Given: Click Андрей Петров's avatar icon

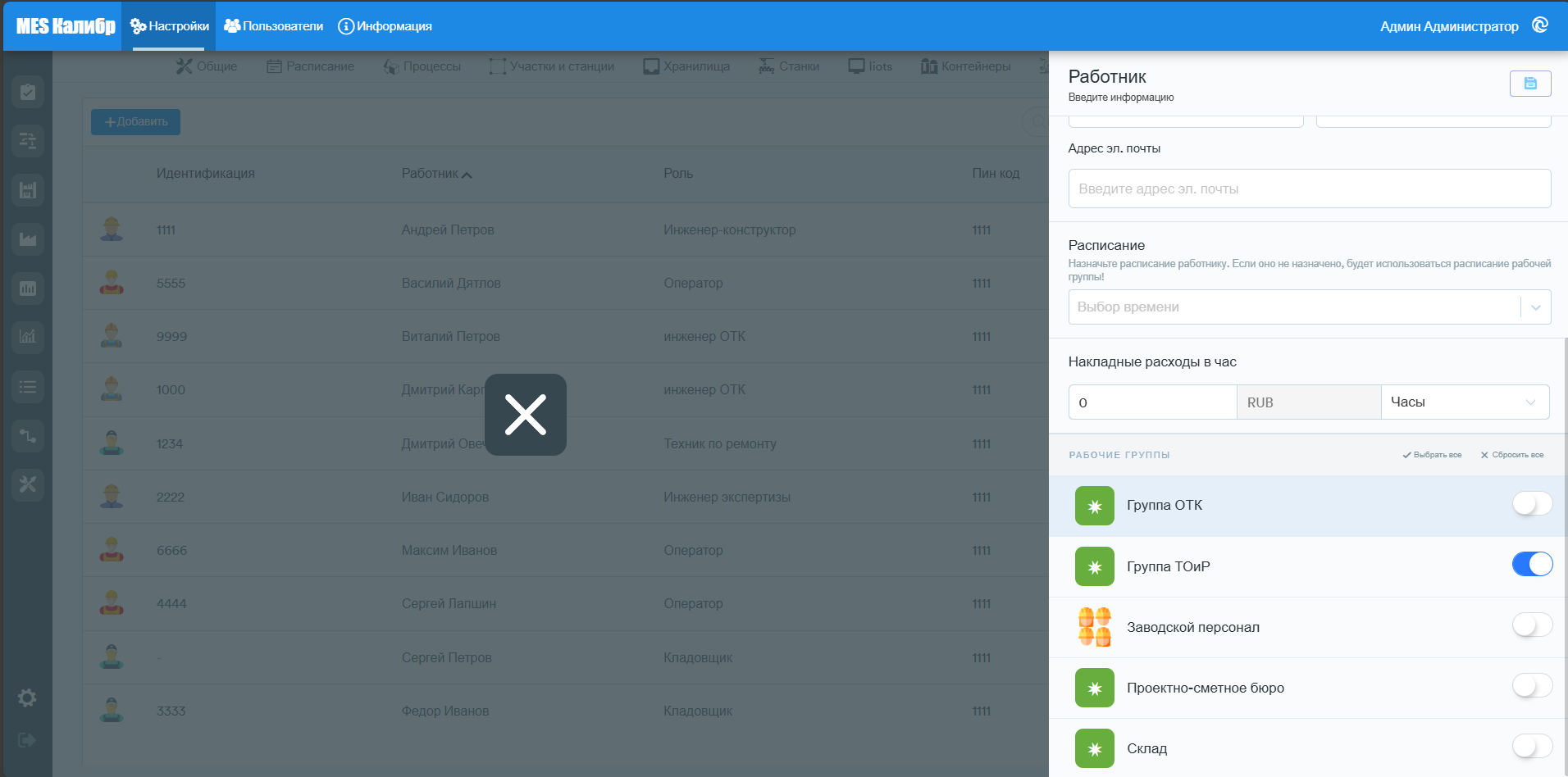Looking at the screenshot, I should click(x=112, y=229).
